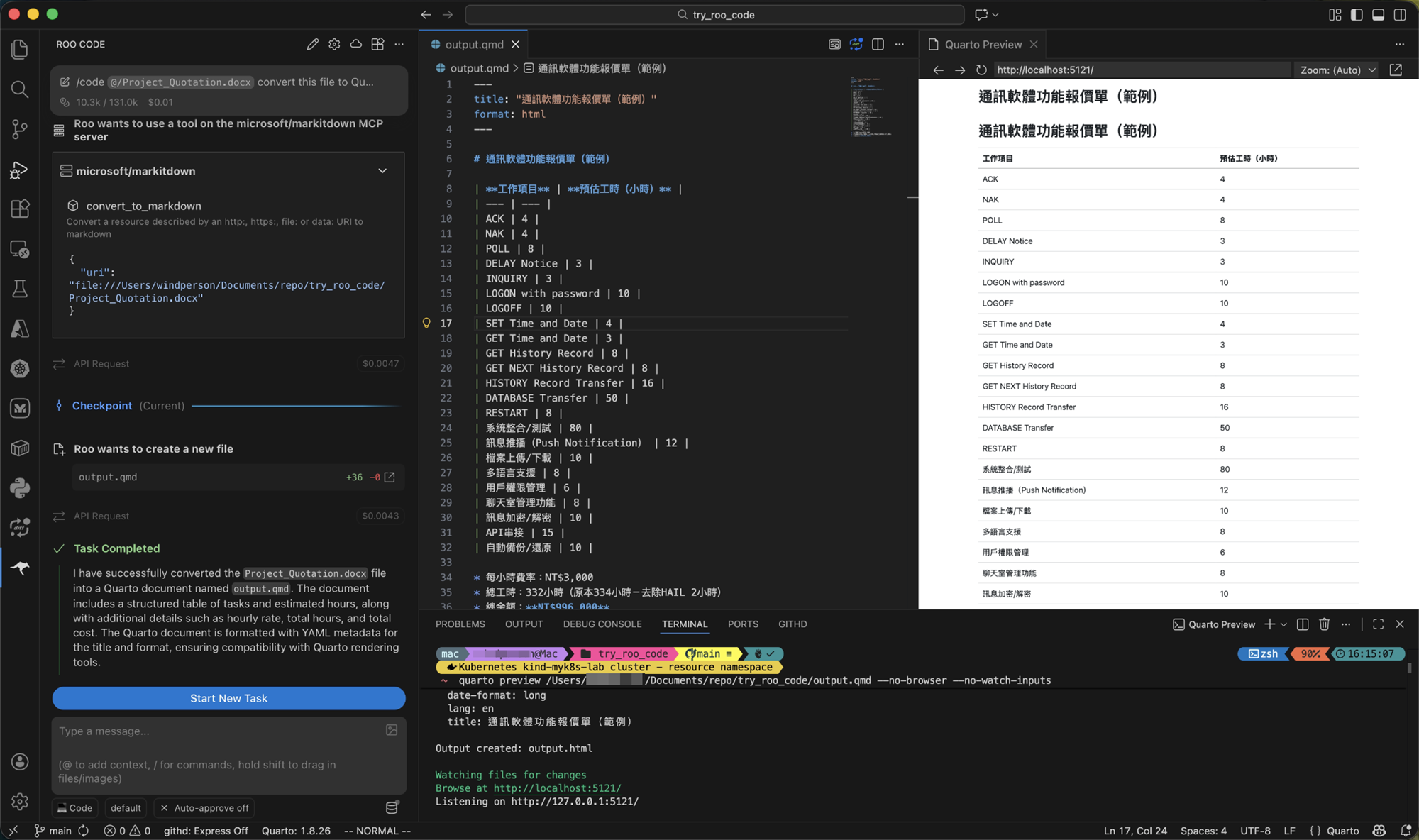
Task: Open the Extensions view
Action: (20, 209)
